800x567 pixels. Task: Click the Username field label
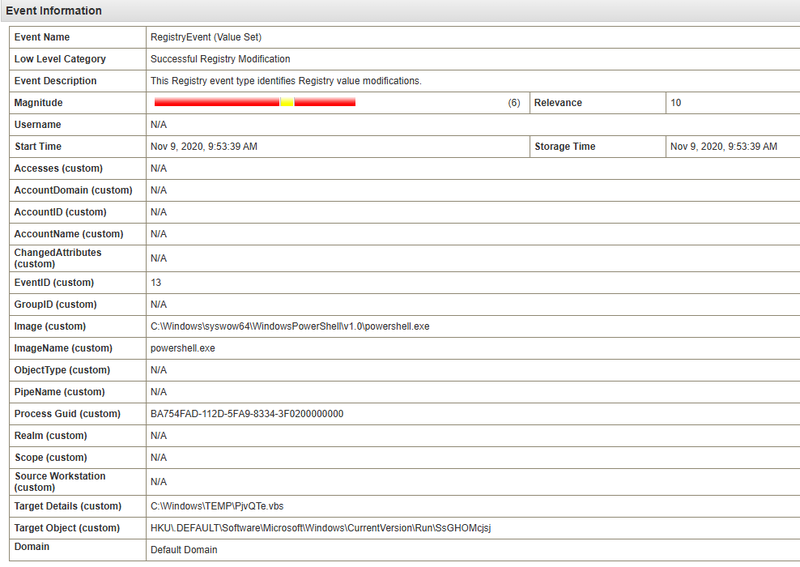[x=38, y=125]
